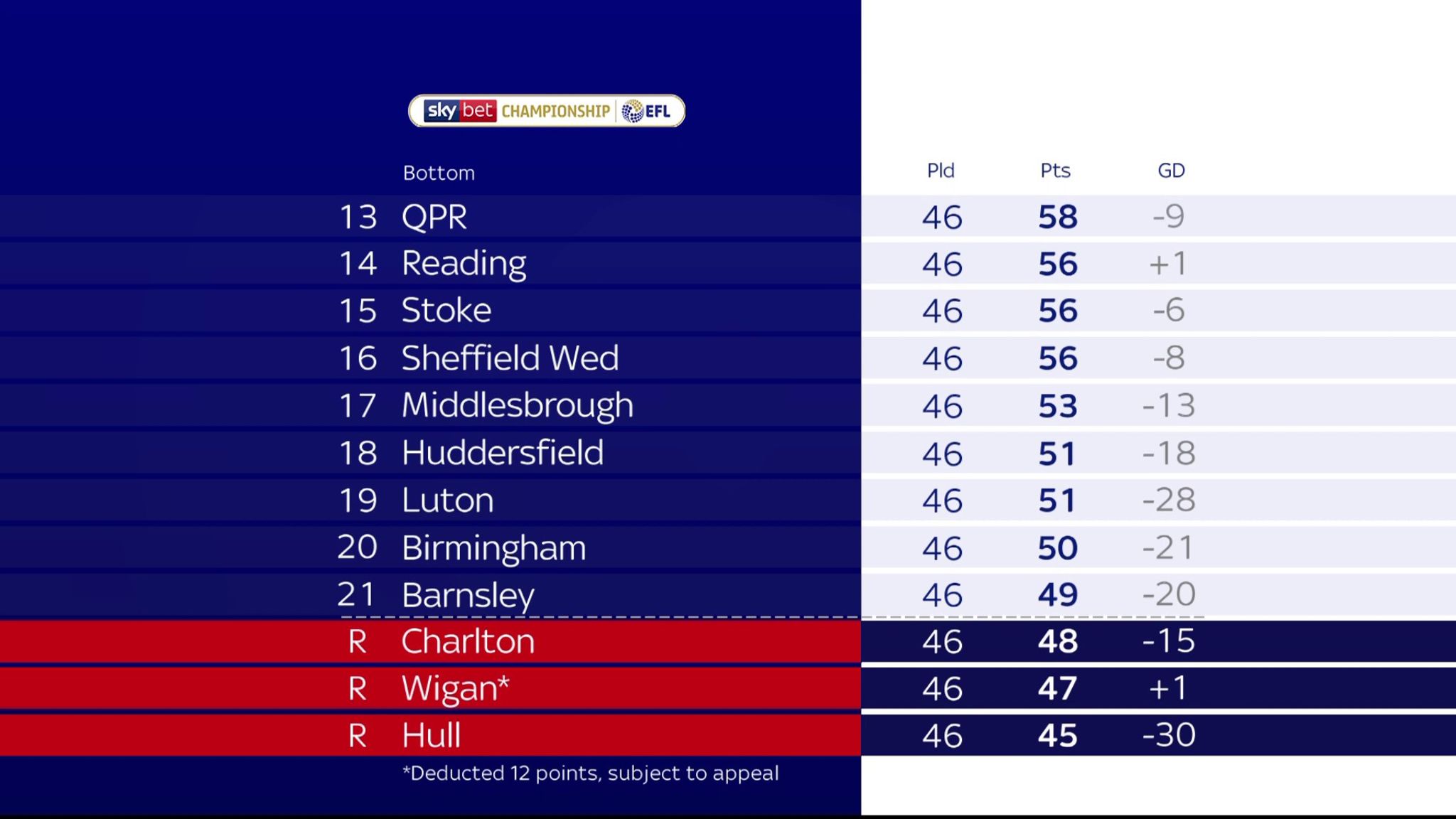Click the Sky Bet Championship logo
1456x819 pixels.
tap(546, 111)
